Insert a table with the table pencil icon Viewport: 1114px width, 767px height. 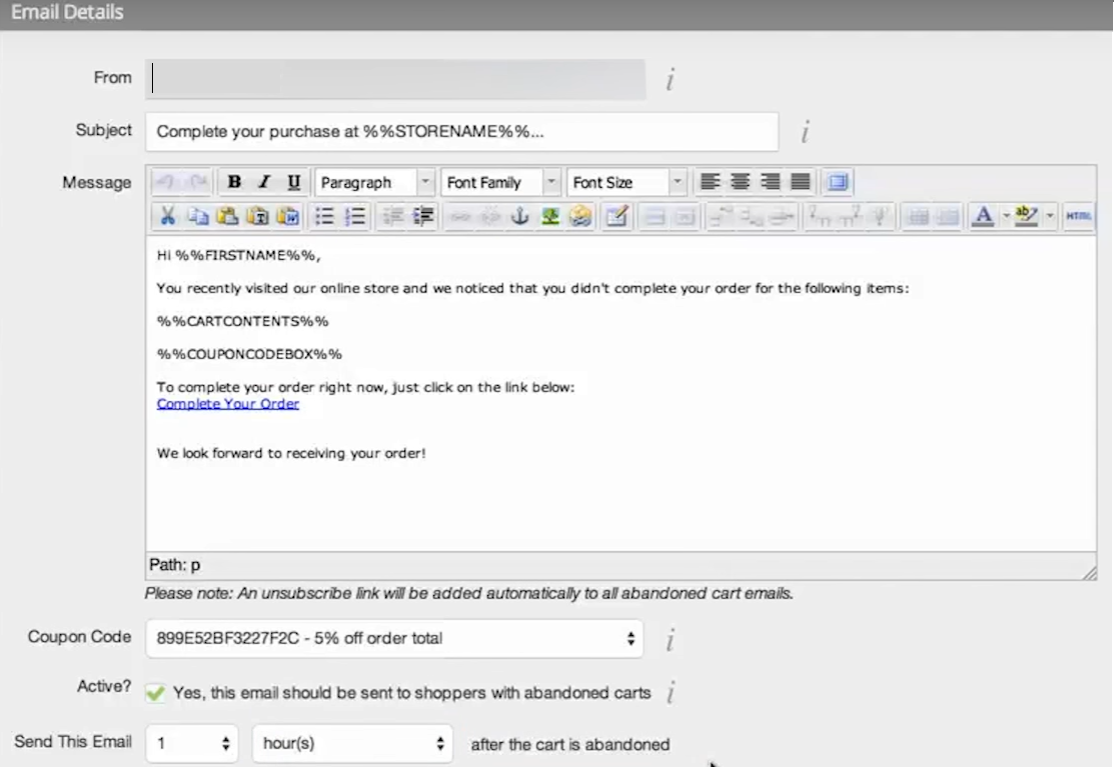[x=617, y=216]
